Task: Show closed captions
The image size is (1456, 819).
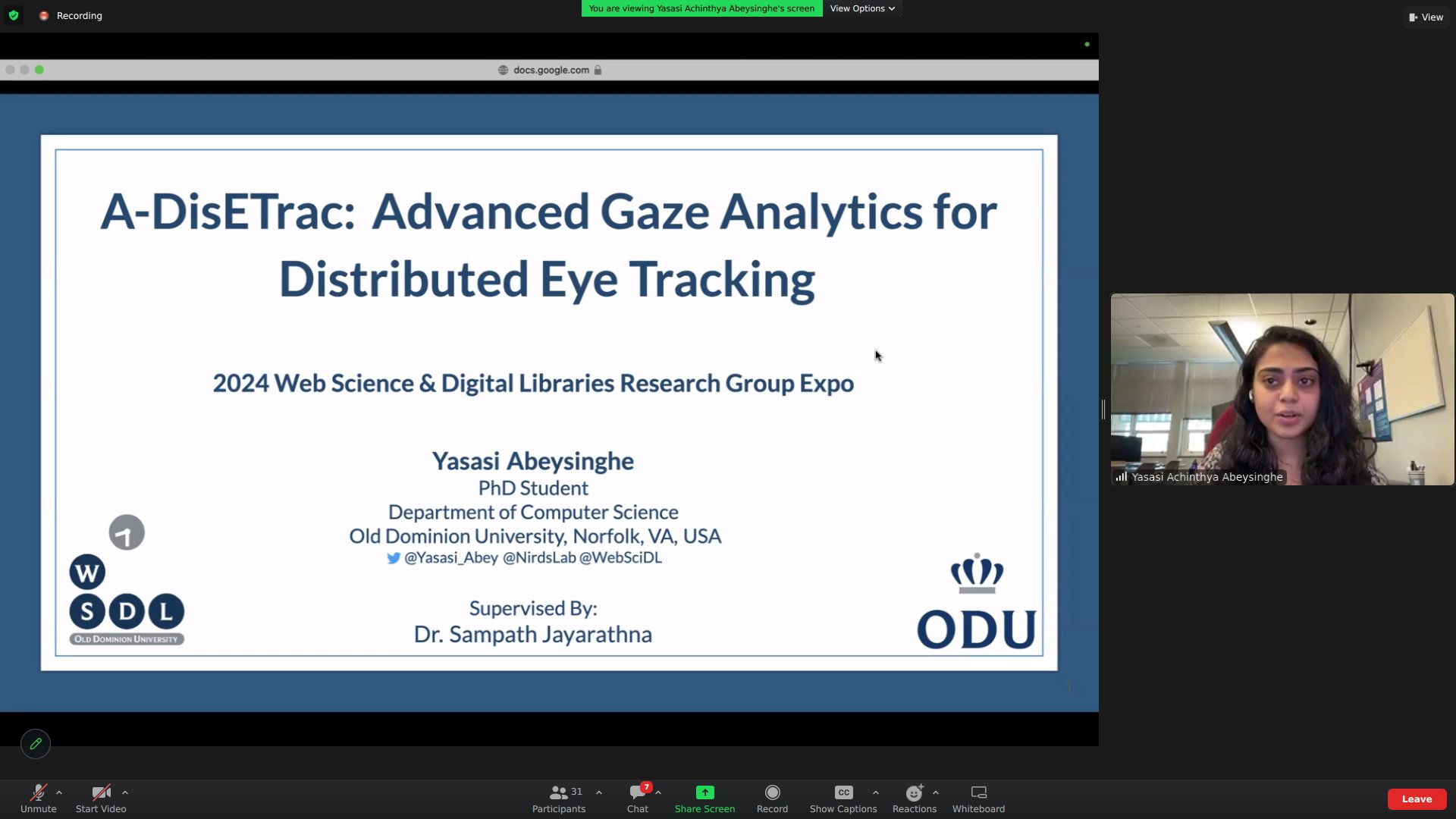Action: pos(843,799)
